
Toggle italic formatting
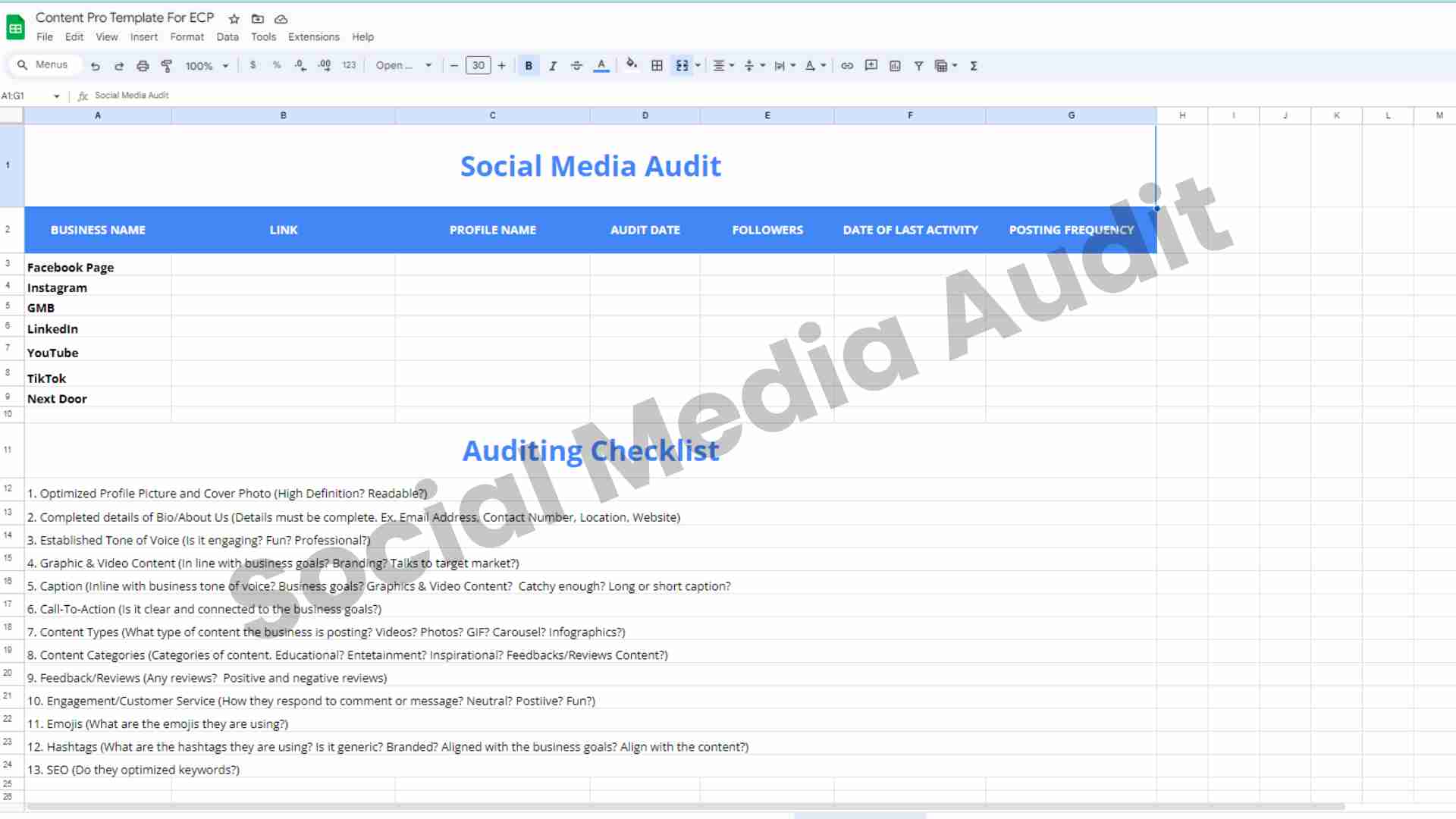coord(553,66)
